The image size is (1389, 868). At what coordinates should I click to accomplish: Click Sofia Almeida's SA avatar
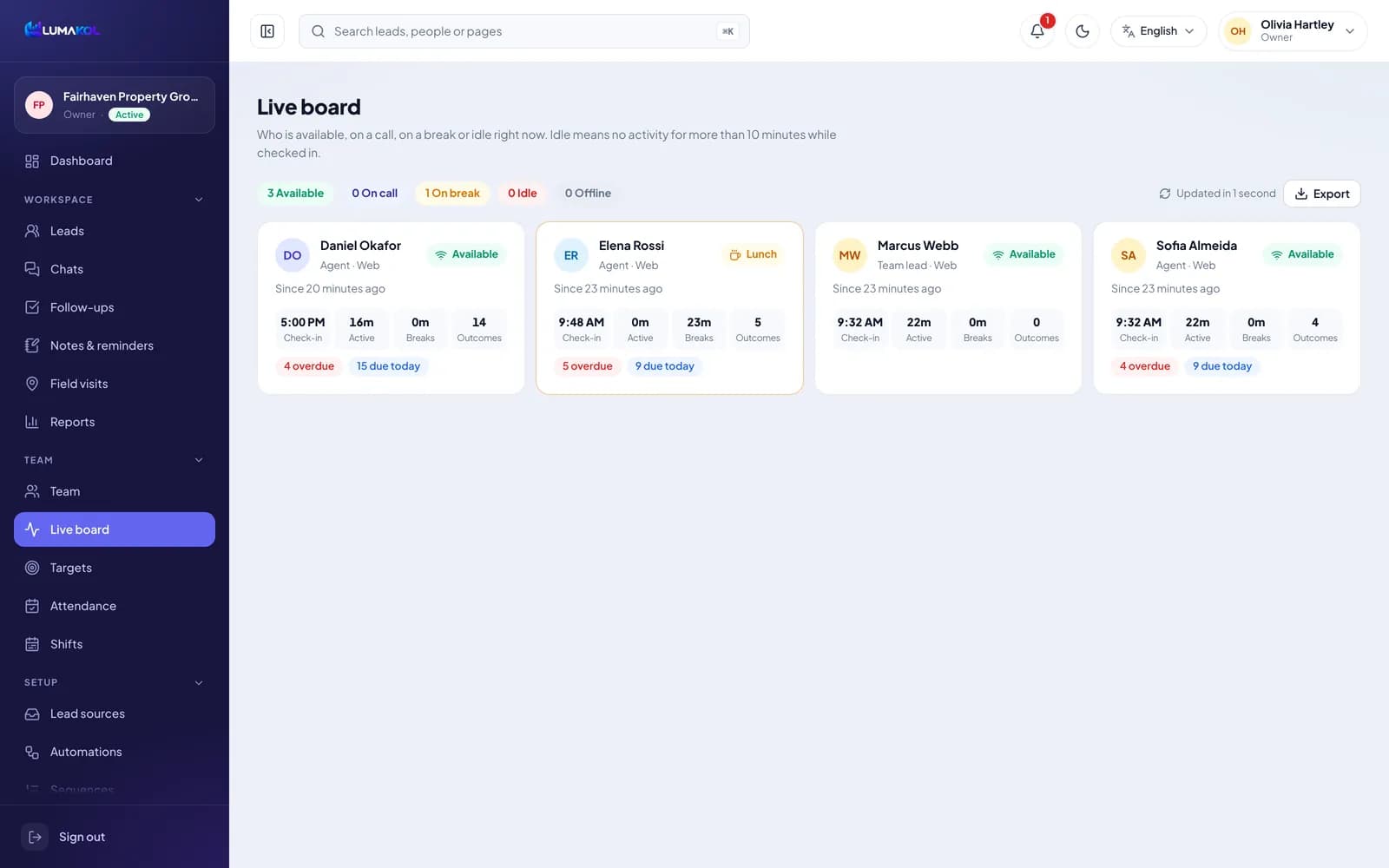pyautogui.click(x=1129, y=255)
